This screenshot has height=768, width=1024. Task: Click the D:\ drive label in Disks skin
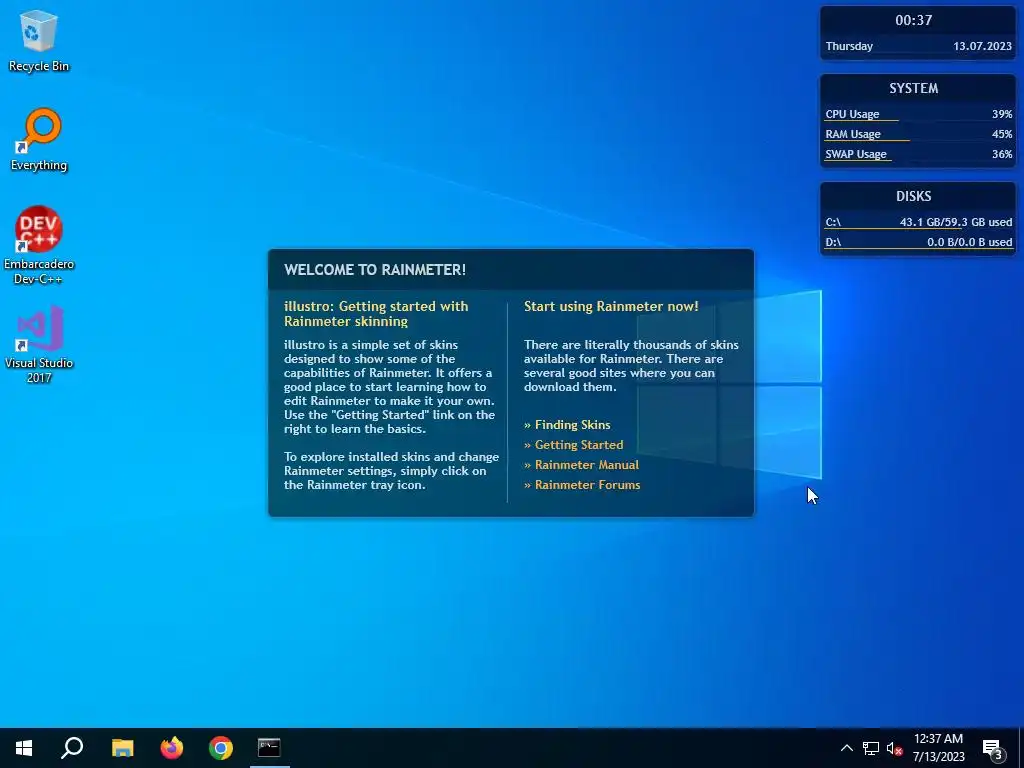833,242
